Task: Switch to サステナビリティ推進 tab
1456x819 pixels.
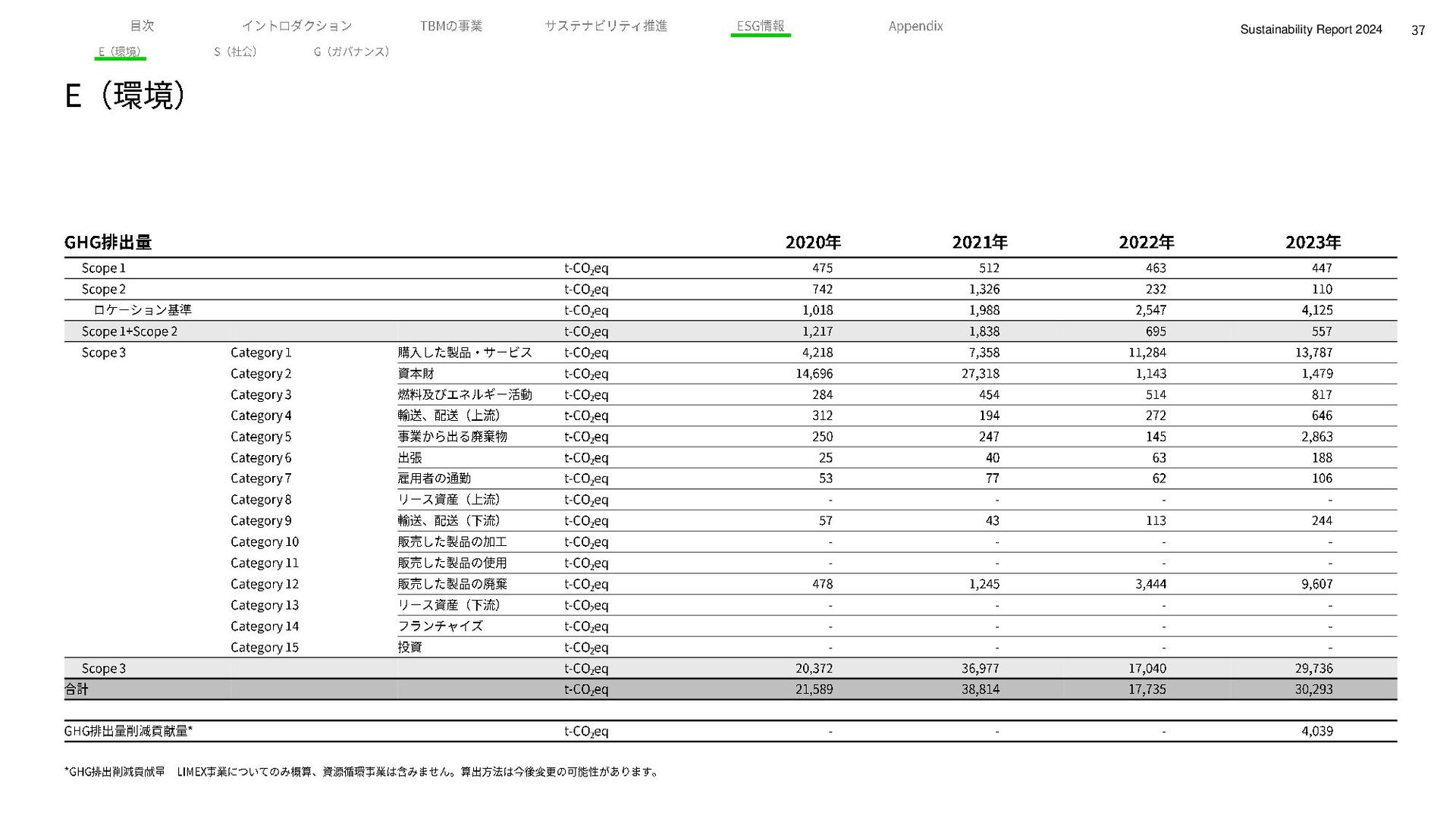Action: pos(605,26)
